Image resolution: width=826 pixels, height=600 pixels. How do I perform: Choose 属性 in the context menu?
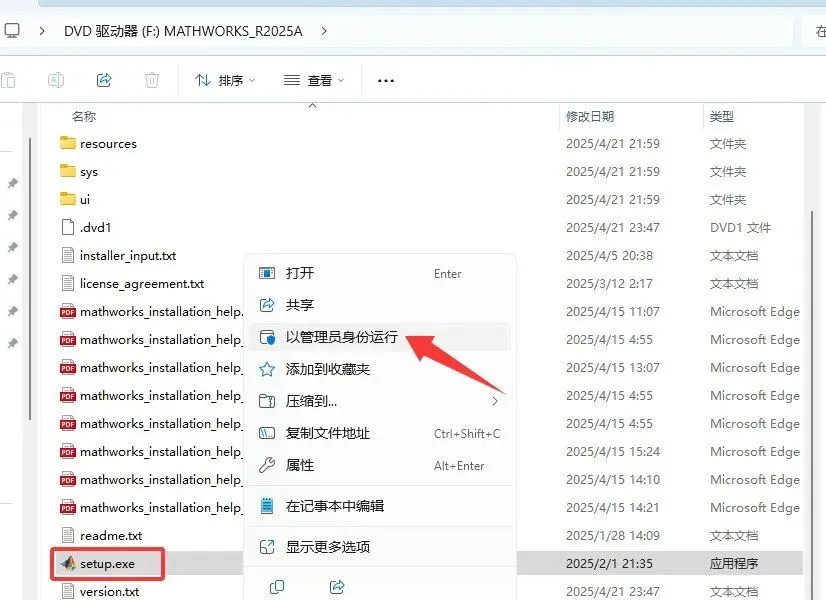(x=380, y=465)
